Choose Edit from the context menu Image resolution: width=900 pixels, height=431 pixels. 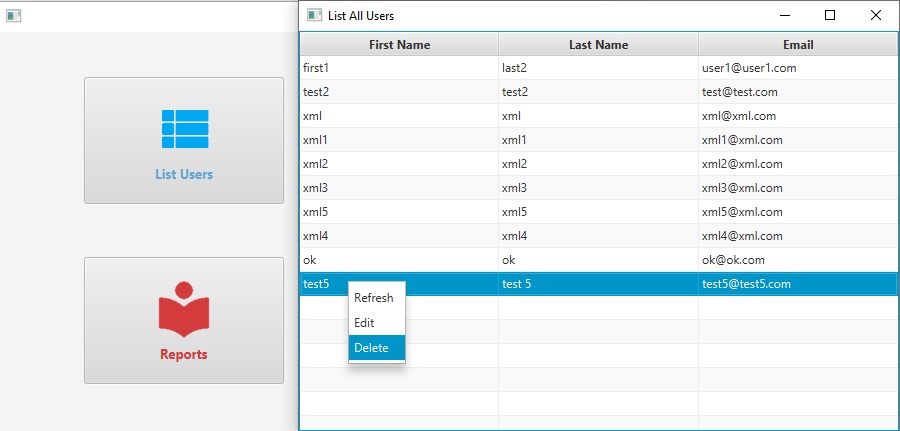pos(377,323)
